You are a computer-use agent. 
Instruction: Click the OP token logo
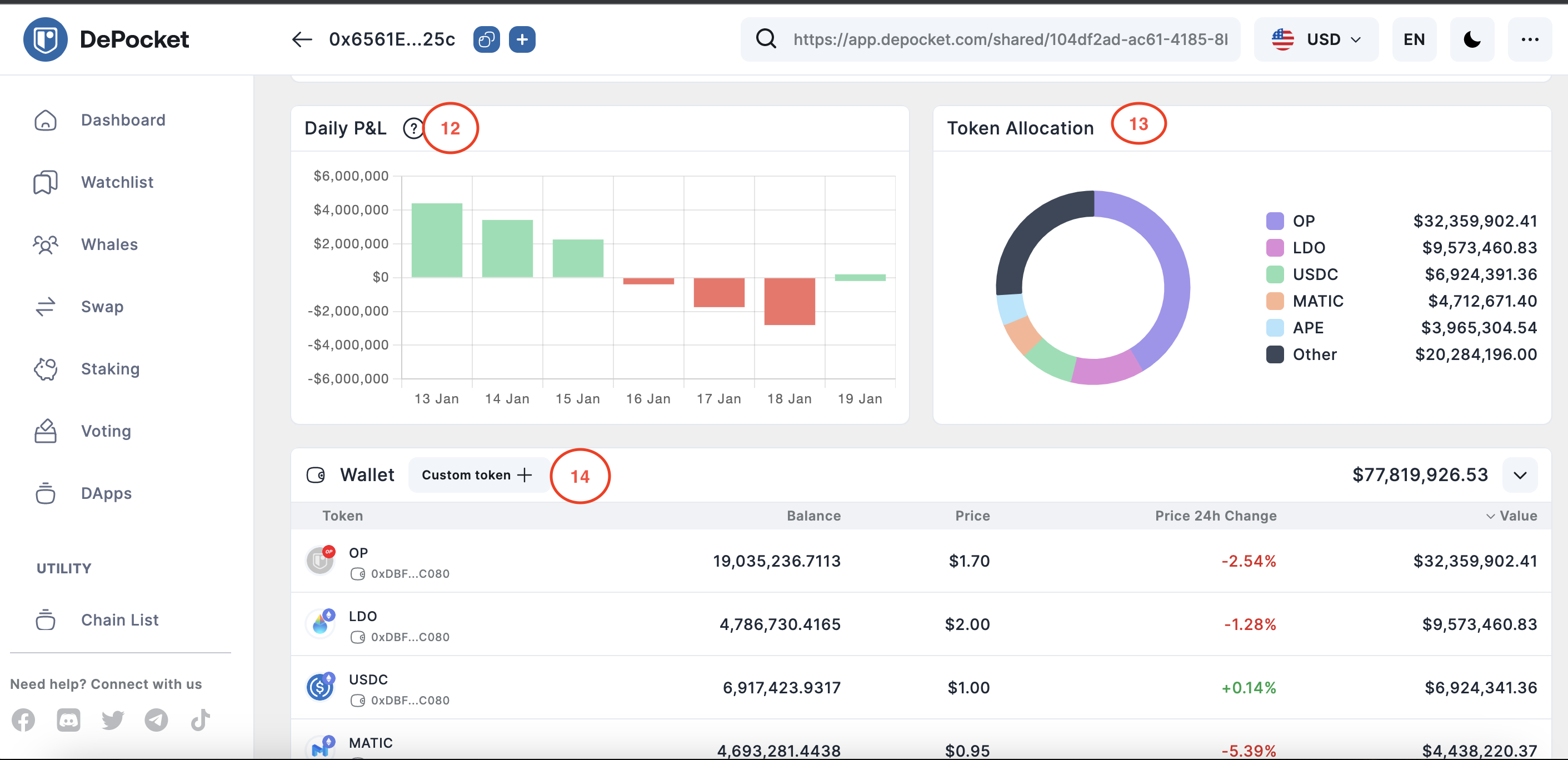[x=320, y=561]
